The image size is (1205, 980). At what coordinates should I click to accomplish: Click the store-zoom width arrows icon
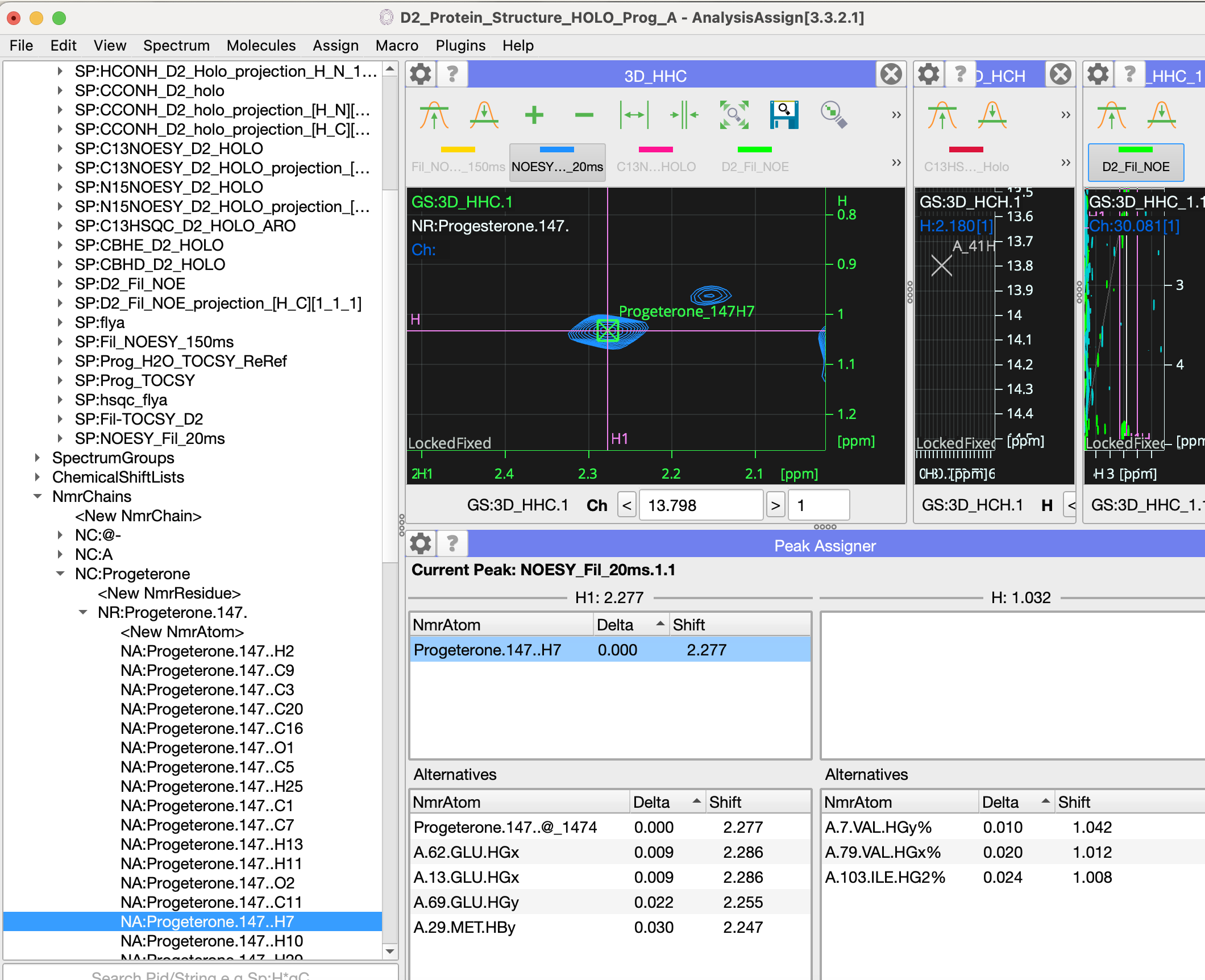634,115
